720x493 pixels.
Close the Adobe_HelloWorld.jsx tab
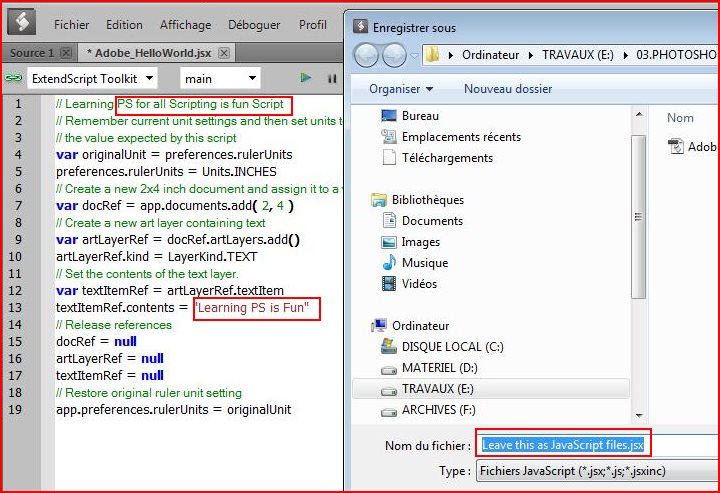pos(224,53)
